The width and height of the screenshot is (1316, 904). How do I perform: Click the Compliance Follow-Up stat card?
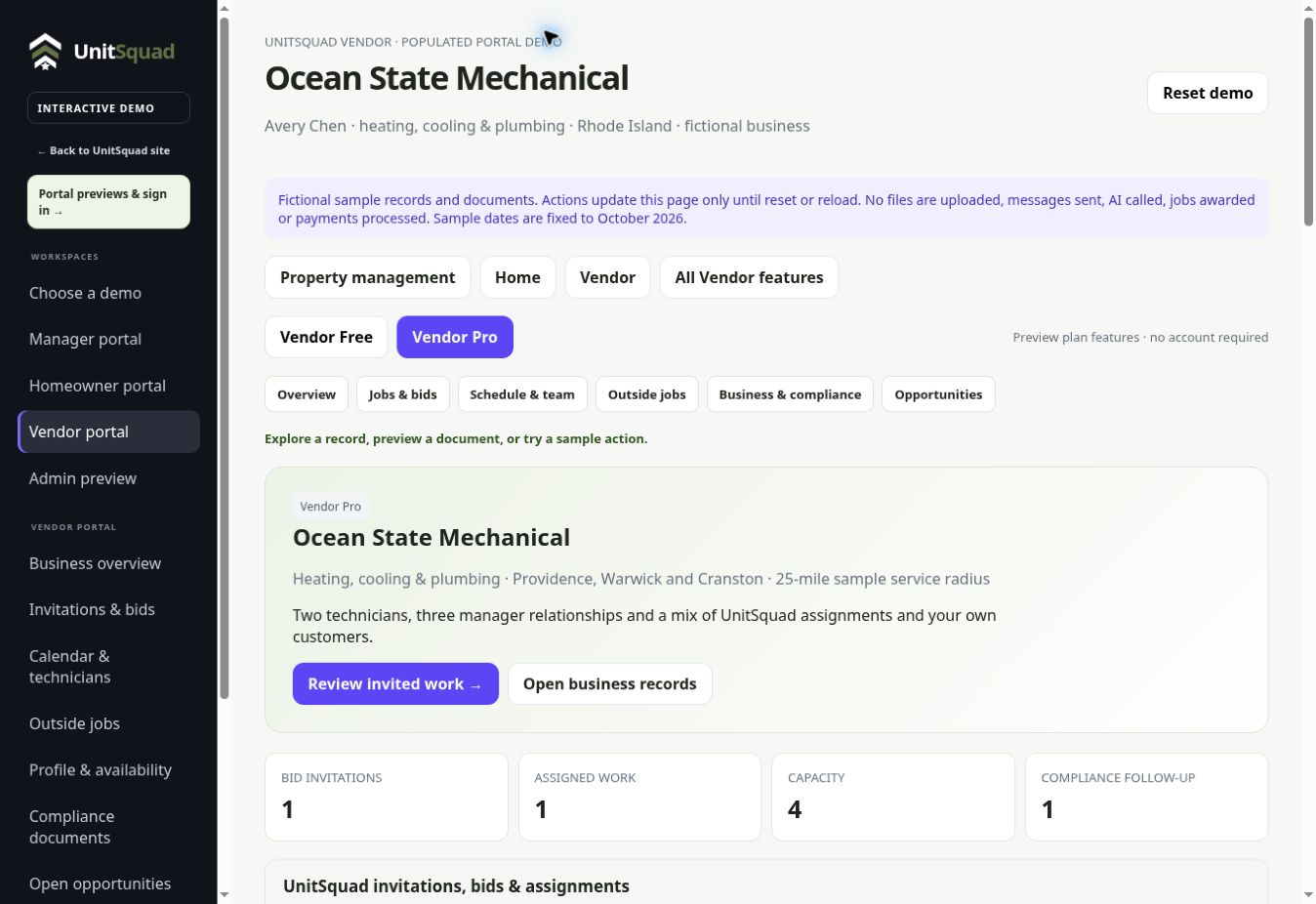1146,797
